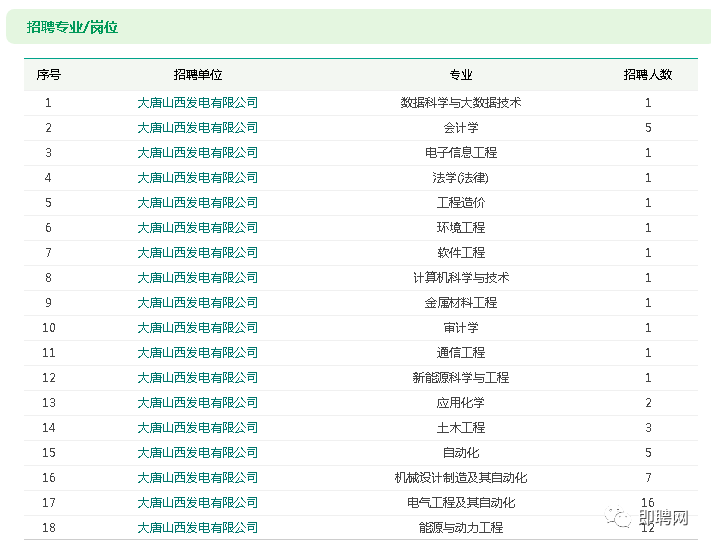Select the 自动化 major cell
This screenshot has height=548, width=711.
461,452
